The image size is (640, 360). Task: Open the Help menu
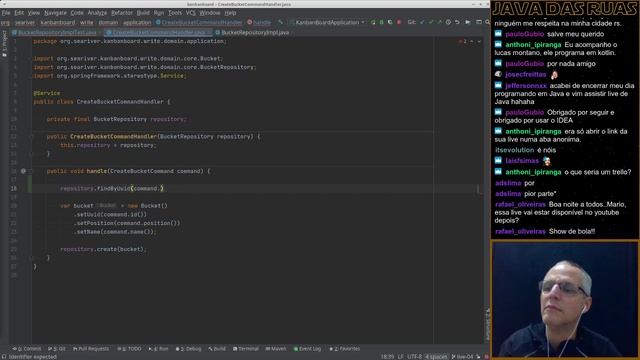230,13
